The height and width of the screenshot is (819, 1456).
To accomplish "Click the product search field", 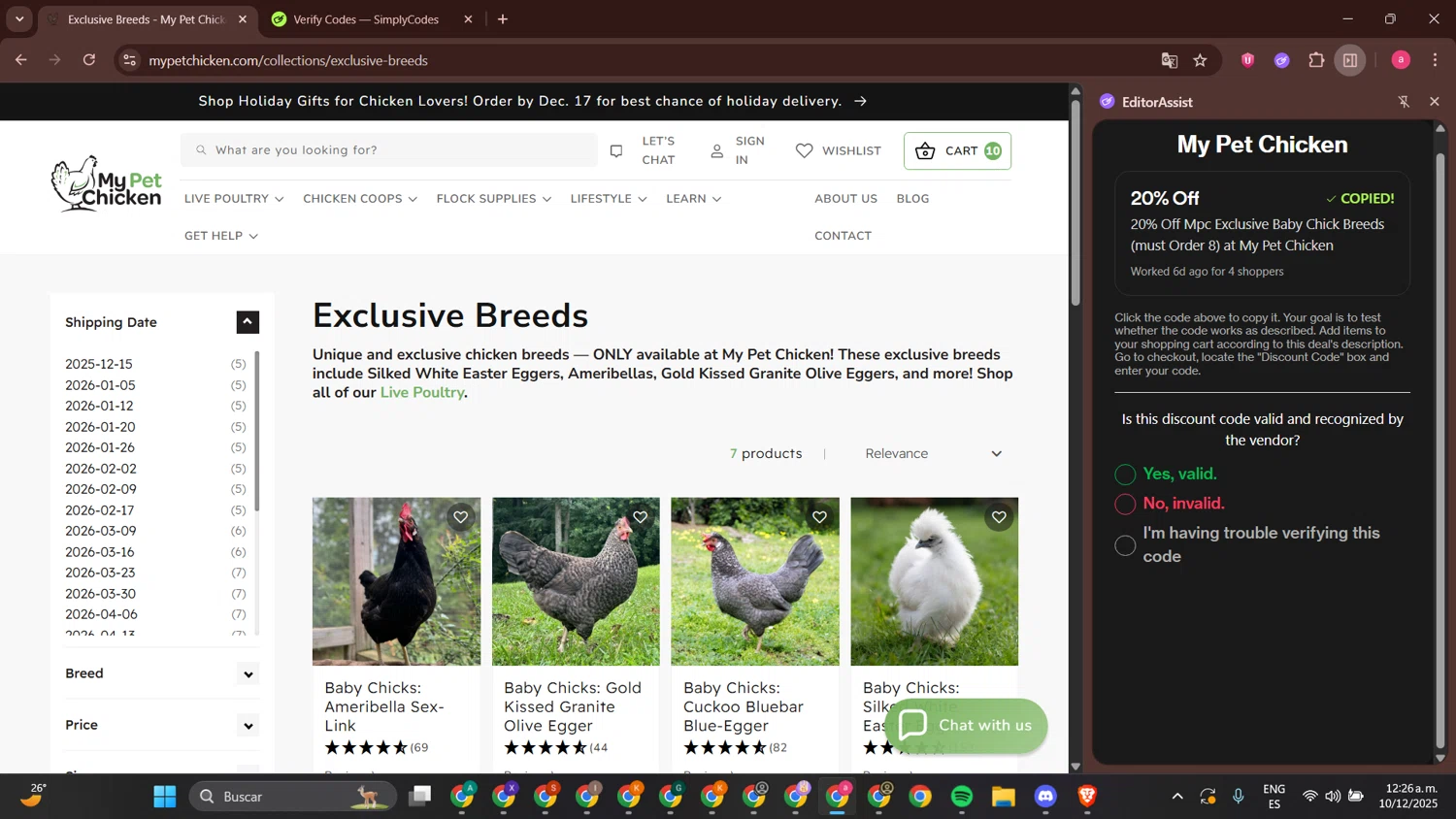I will click(x=389, y=150).
